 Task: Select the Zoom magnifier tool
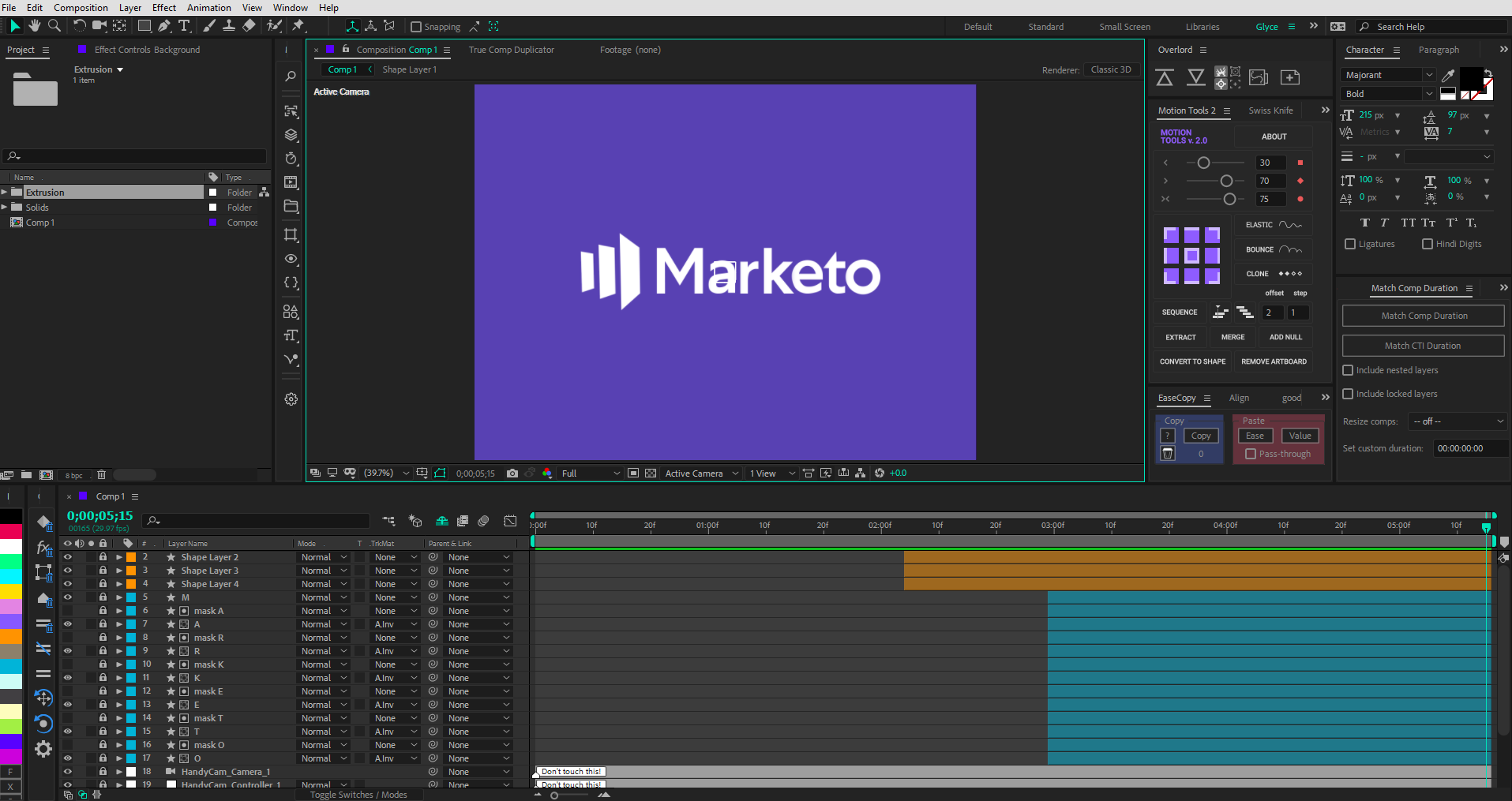54,26
